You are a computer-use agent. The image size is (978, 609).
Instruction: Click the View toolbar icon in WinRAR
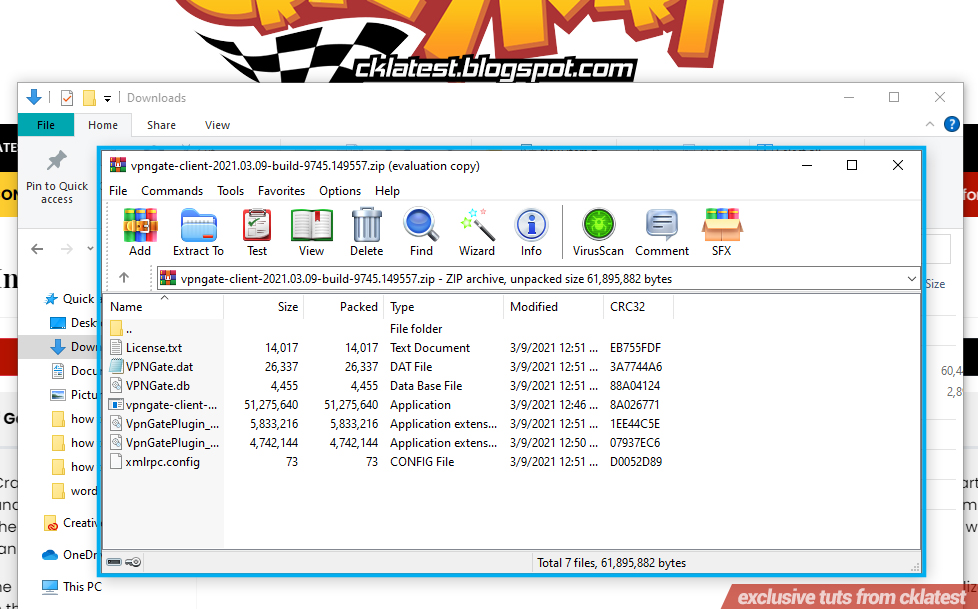[x=311, y=225]
